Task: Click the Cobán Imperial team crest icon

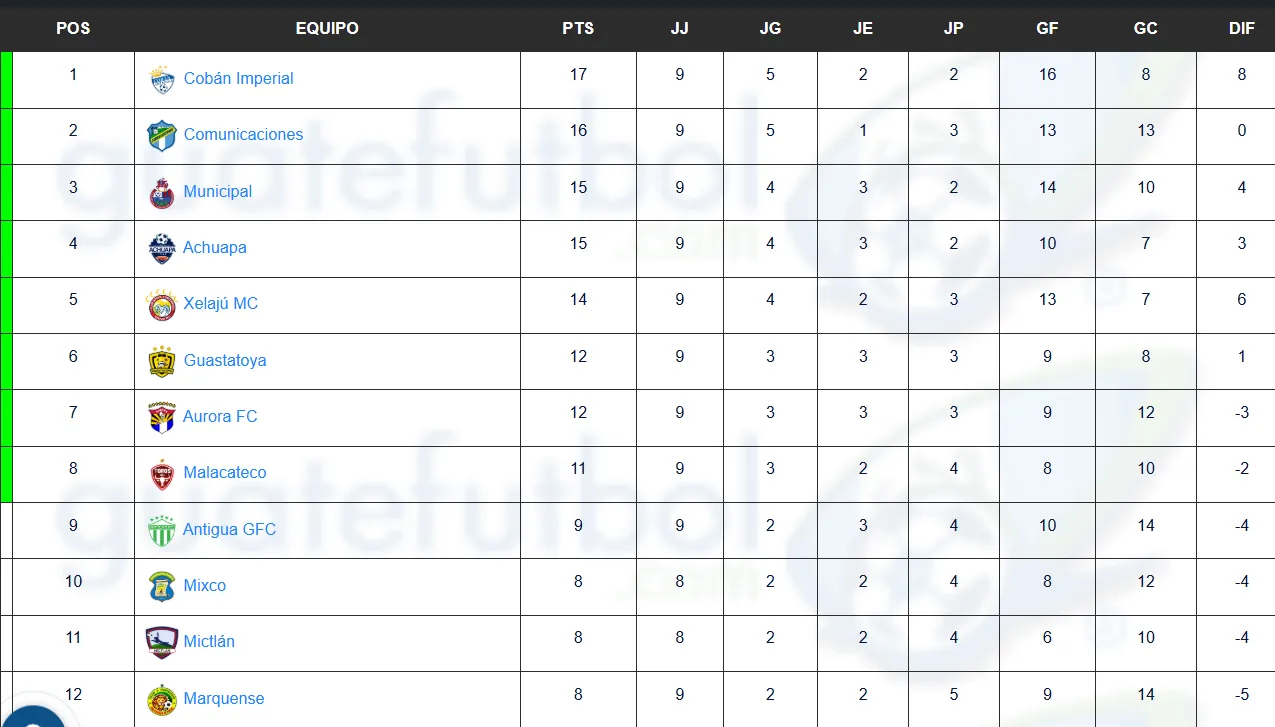Action: point(162,80)
